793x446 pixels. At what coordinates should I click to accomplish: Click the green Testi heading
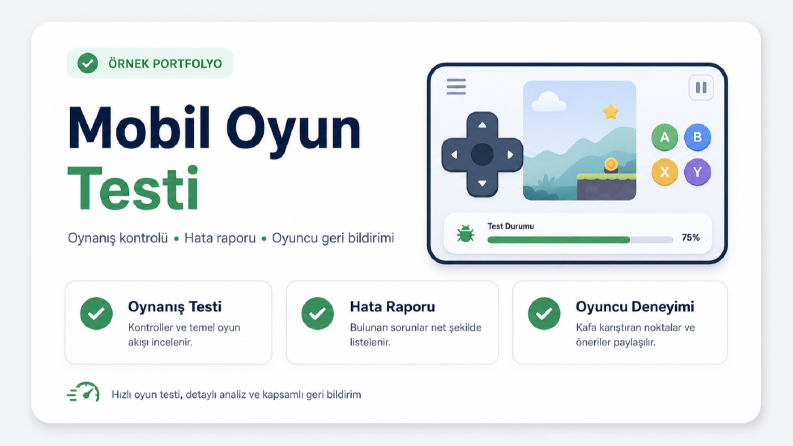[x=133, y=189]
